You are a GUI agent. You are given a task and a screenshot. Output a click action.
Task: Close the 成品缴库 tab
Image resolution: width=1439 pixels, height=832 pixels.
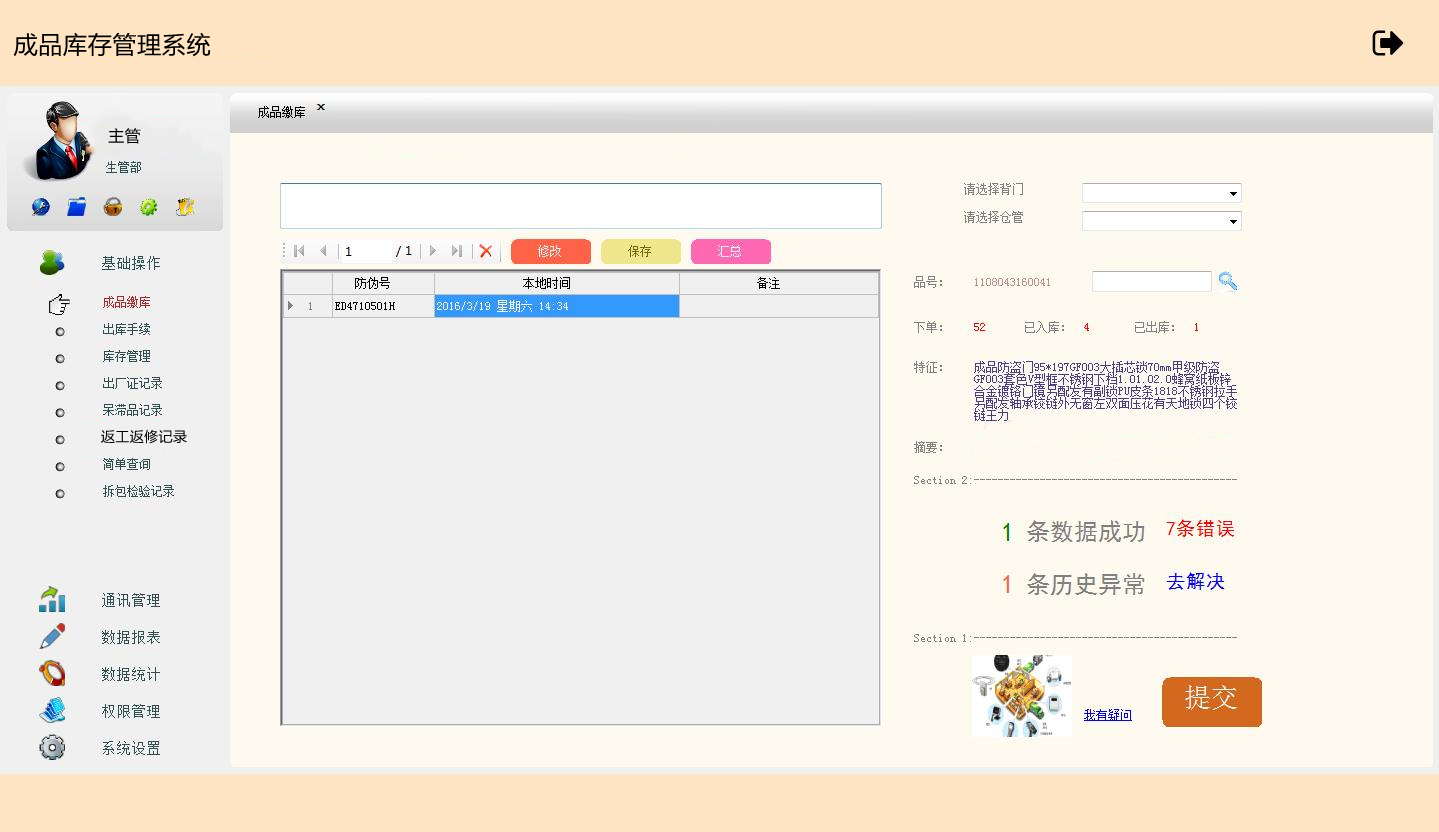click(x=321, y=107)
